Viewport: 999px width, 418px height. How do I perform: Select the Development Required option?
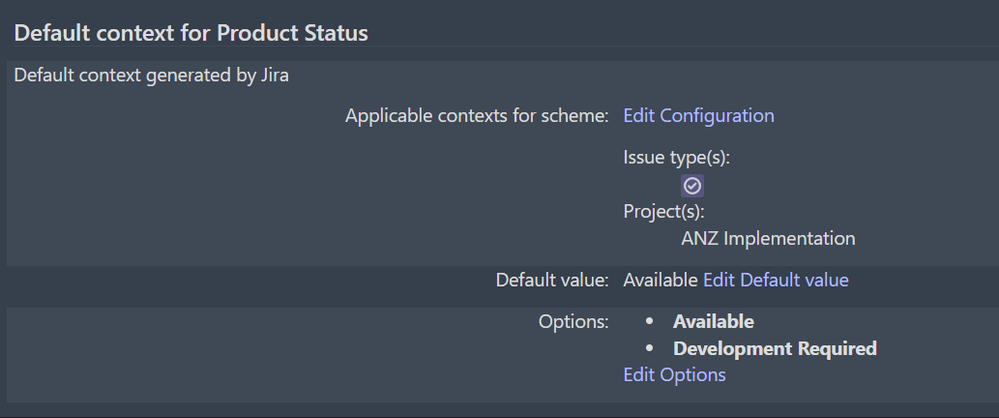point(774,348)
